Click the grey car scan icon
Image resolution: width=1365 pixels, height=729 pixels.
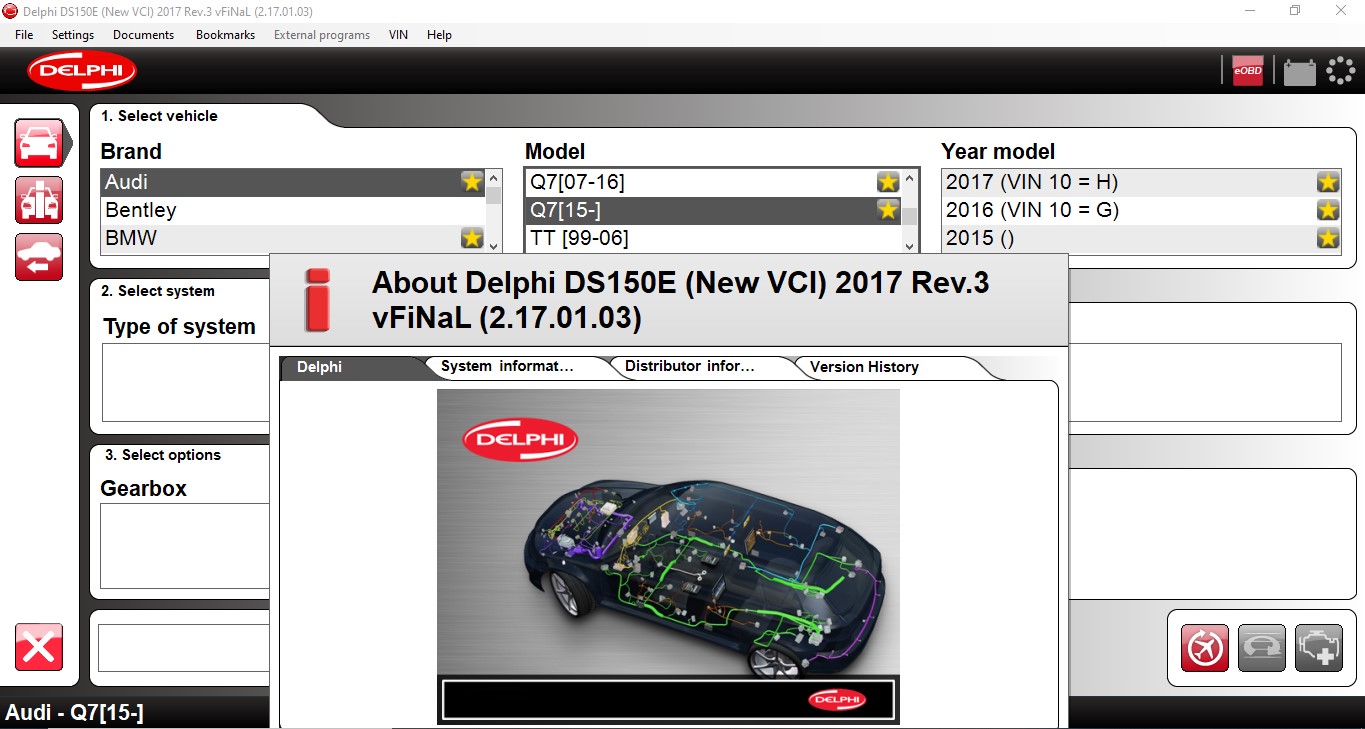pyautogui.click(x=1262, y=648)
